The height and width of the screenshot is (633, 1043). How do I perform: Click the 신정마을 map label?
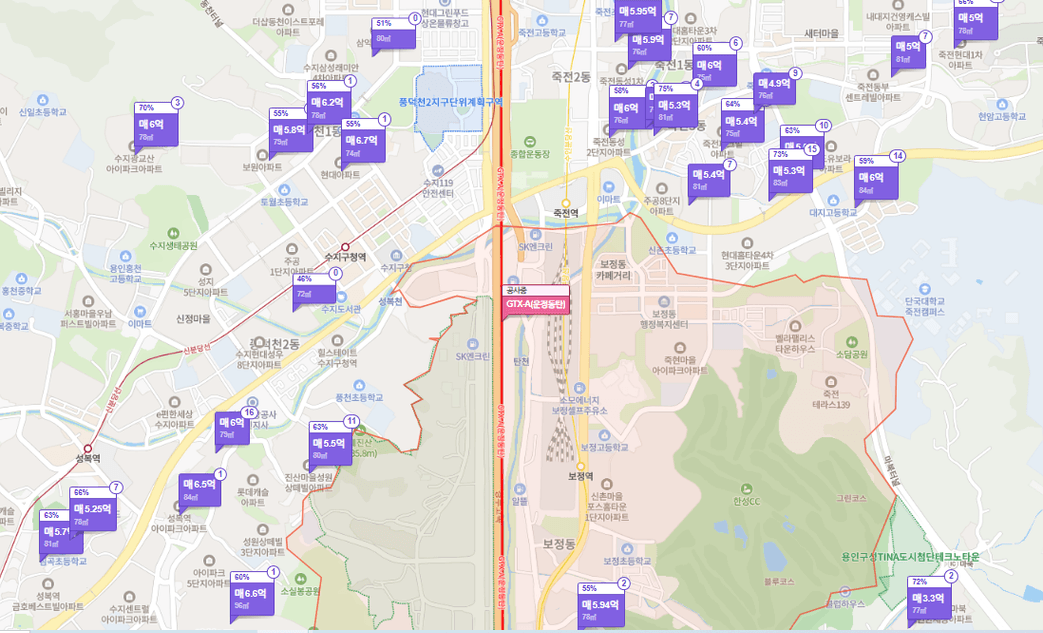pyautogui.click(x=193, y=319)
